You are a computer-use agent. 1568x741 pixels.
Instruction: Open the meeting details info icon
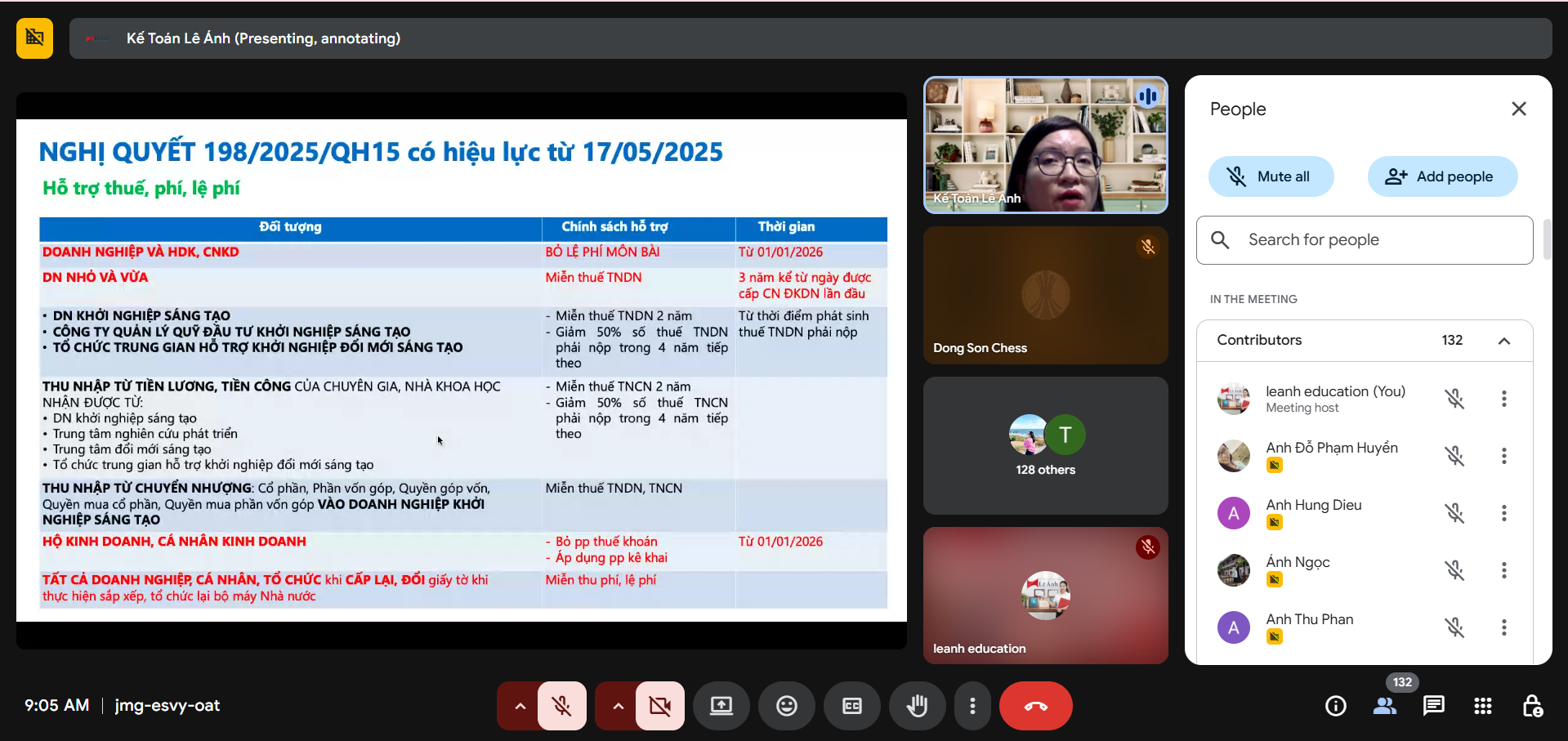tap(1336, 706)
